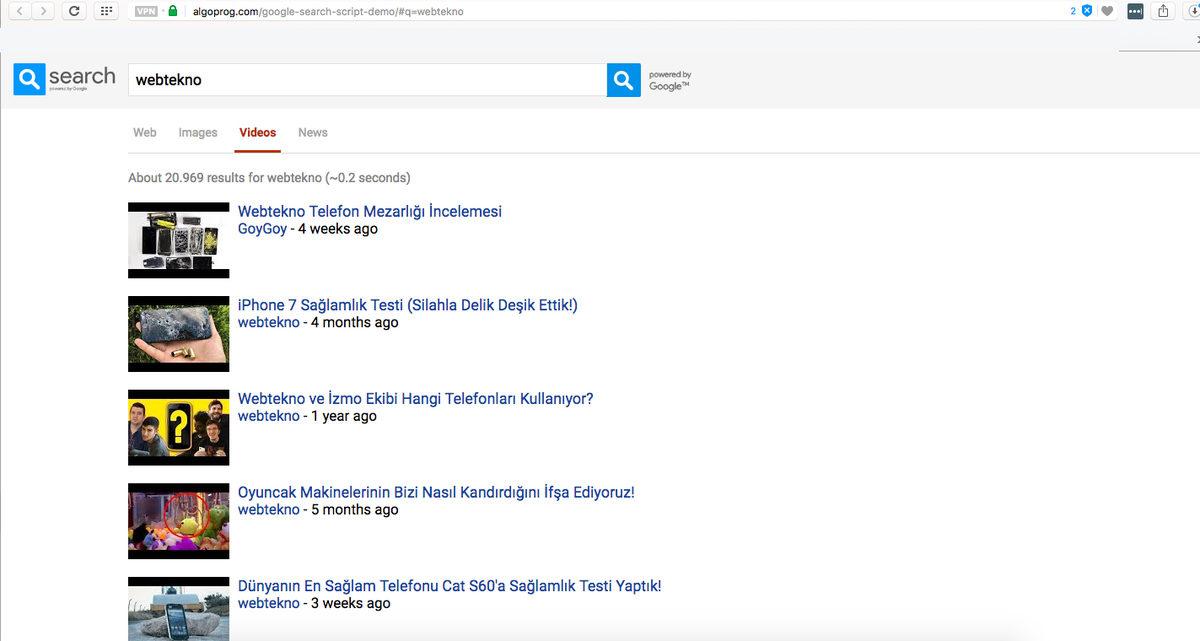Click the heart favorites icon in the toolbar
This screenshot has height=641, width=1200.
1107,11
